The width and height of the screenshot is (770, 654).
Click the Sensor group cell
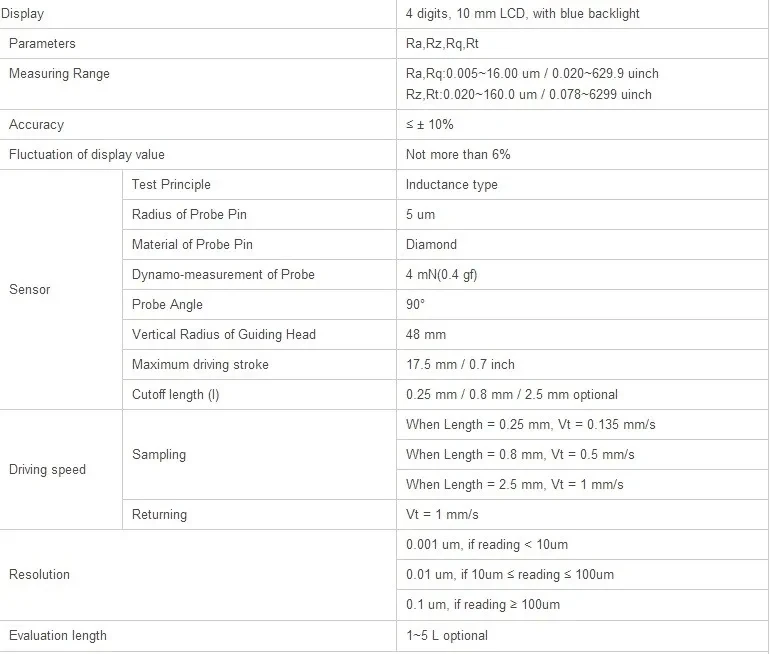[29, 290]
